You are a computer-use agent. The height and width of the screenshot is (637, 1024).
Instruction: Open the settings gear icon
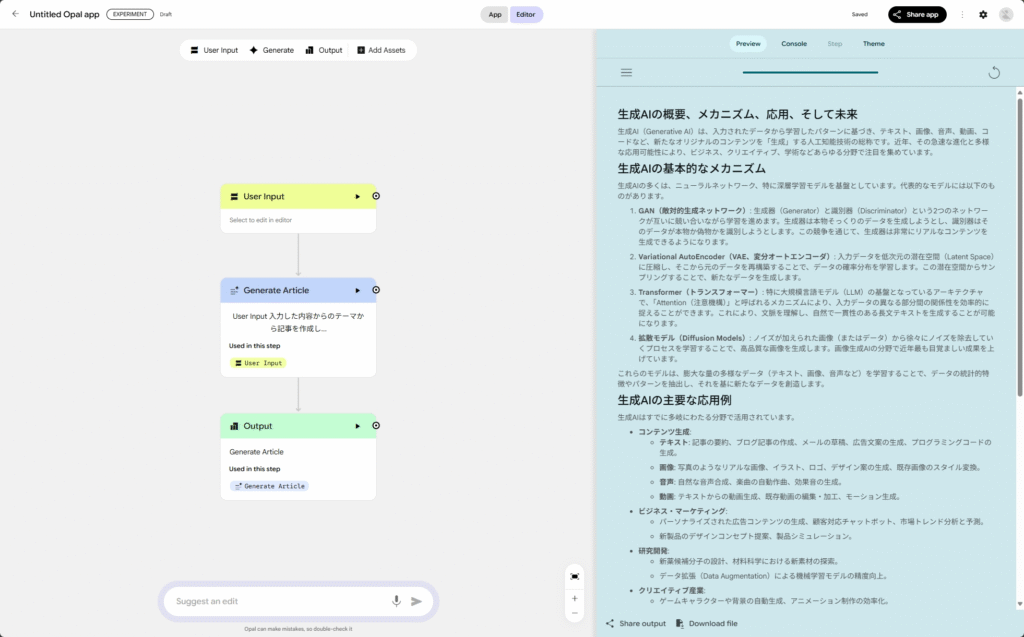[x=983, y=15]
